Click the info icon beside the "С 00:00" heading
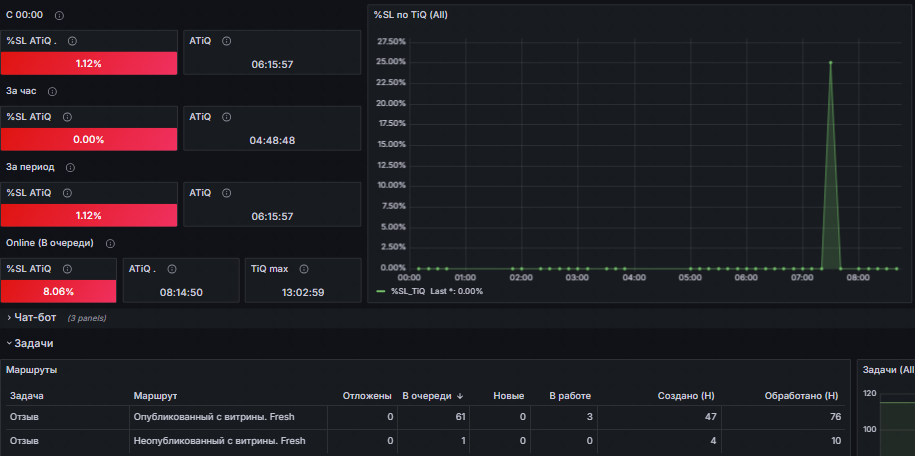The image size is (915, 456). click(59, 16)
